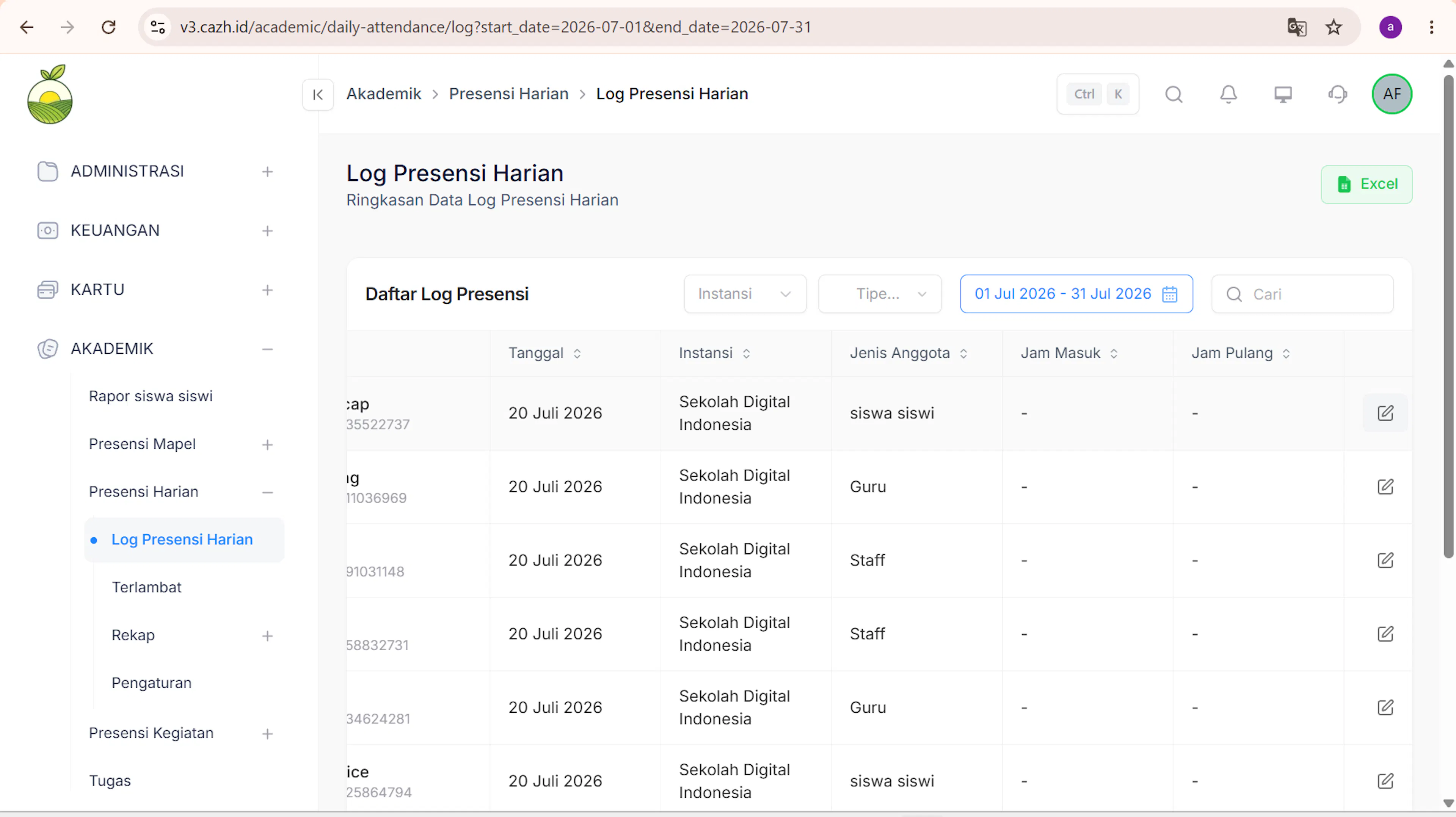Click the browser back arrow
This screenshot has width=1456, height=817.
coord(27,27)
